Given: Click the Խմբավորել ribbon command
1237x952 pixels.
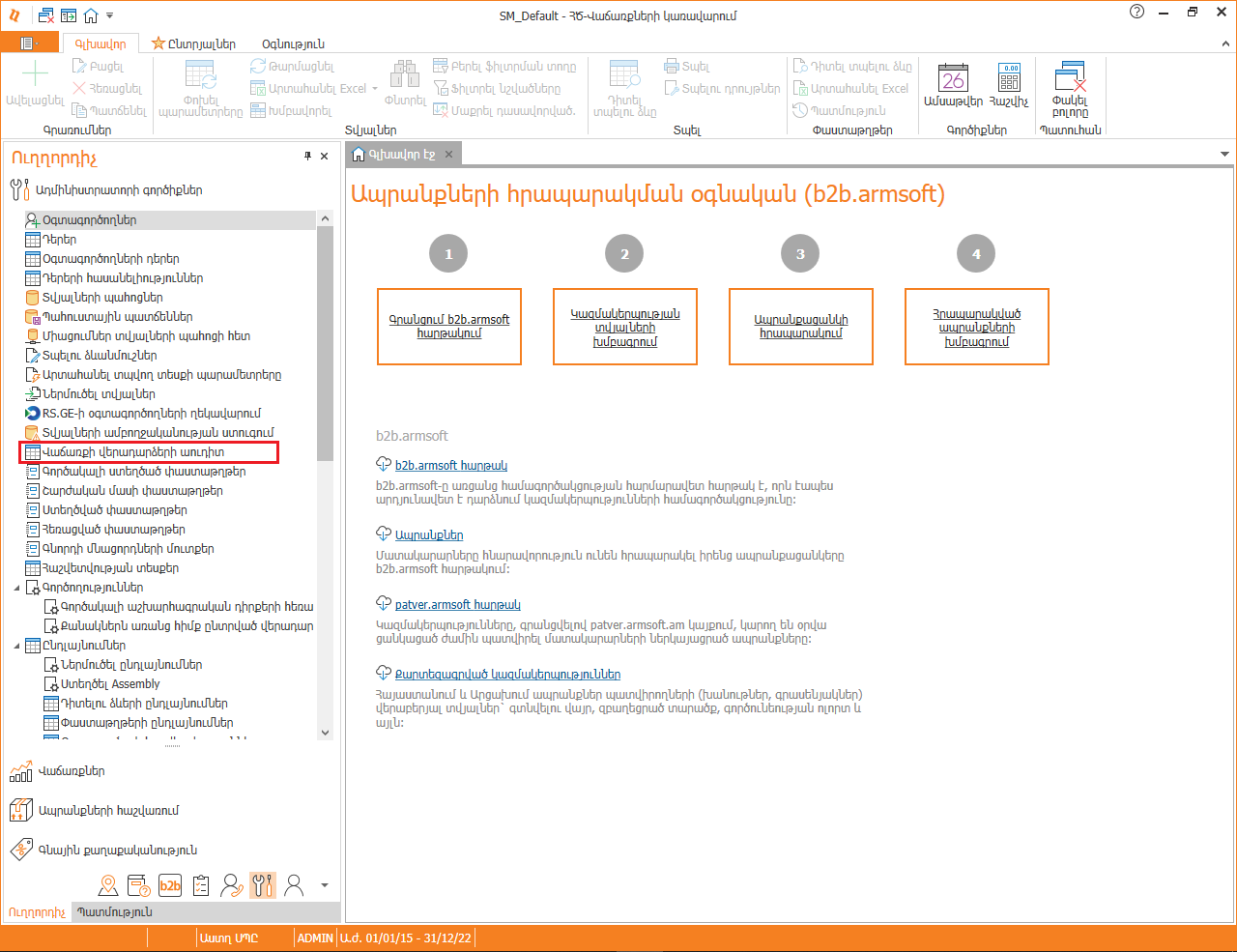Looking at the screenshot, I should click(291, 110).
